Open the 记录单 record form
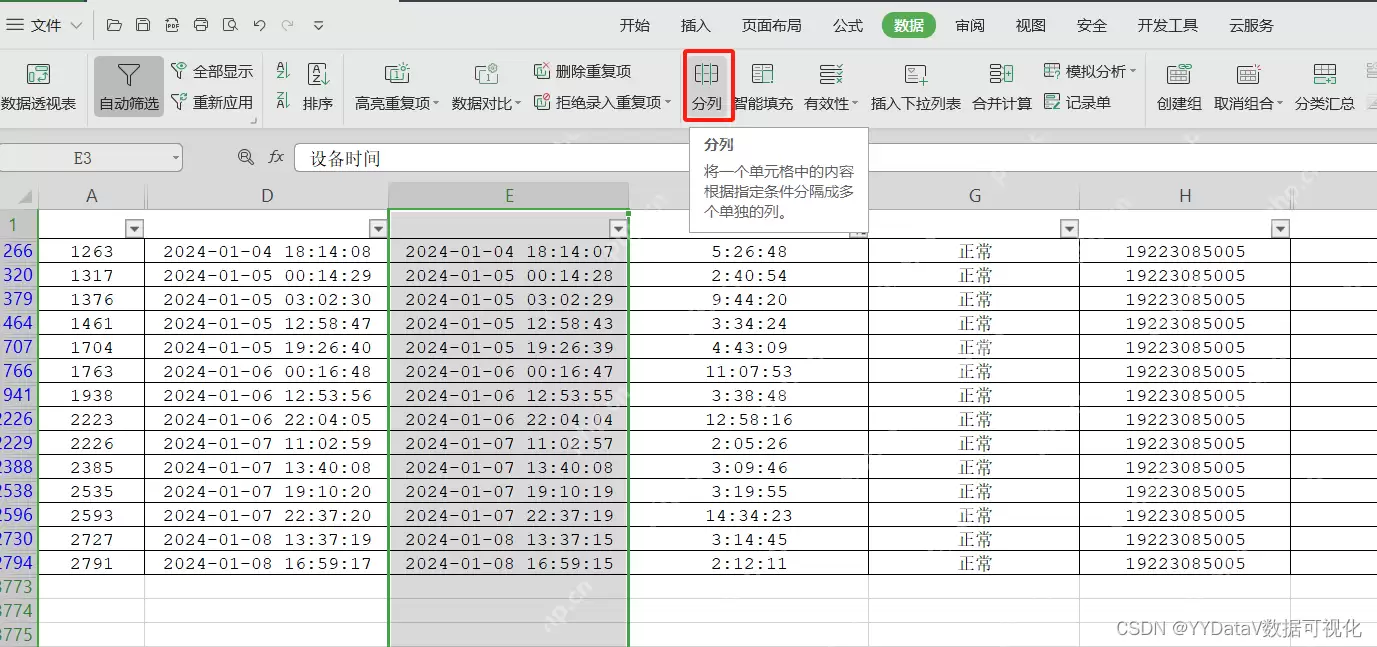This screenshot has height=647, width=1377. [x=1077, y=102]
